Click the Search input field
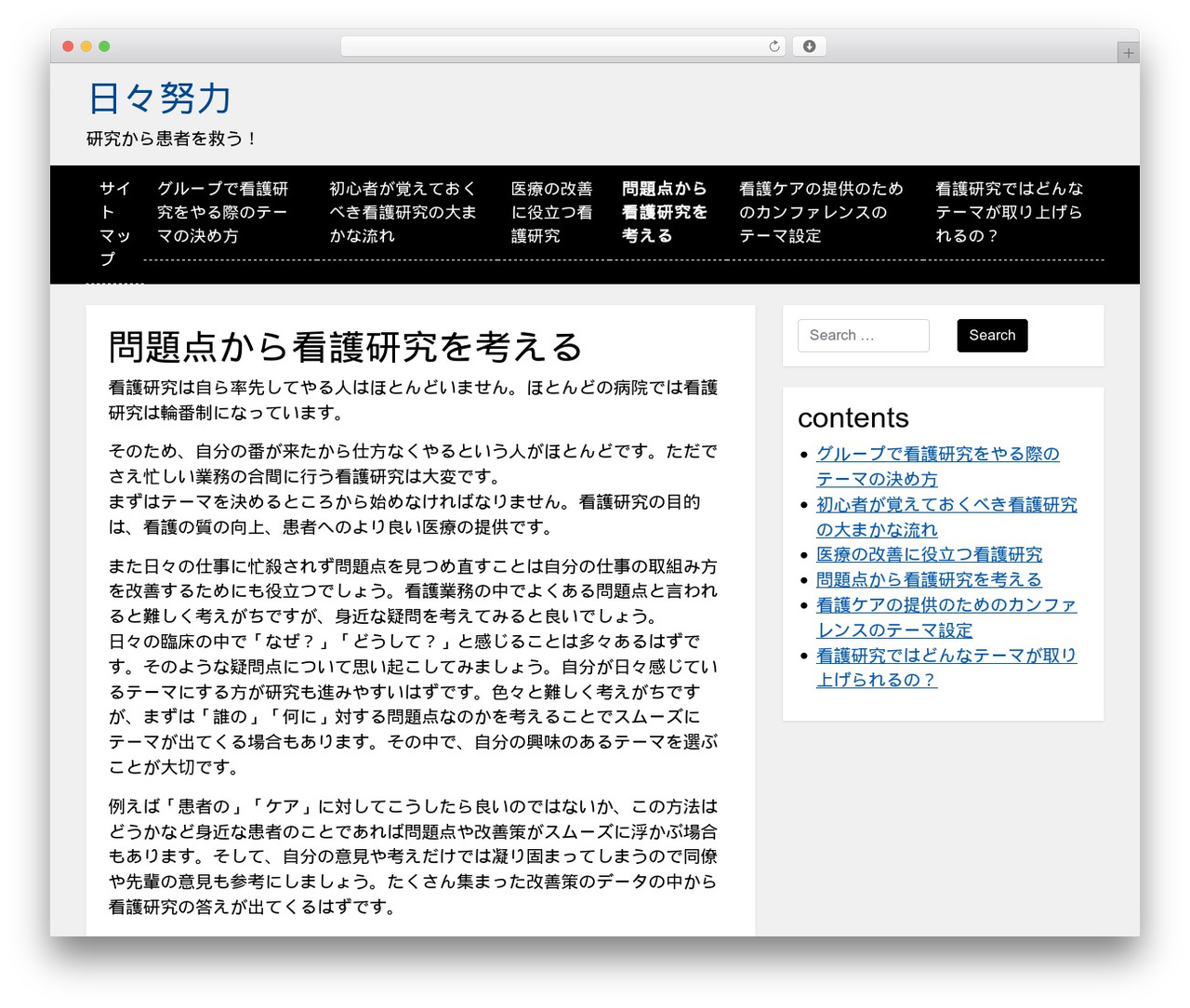Viewport: 1190px width, 1008px height. tap(863, 336)
